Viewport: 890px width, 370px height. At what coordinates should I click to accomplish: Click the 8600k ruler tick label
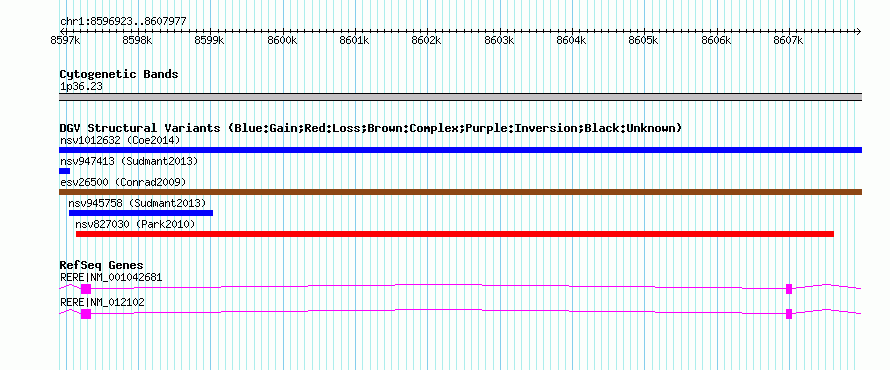(x=282, y=40)
